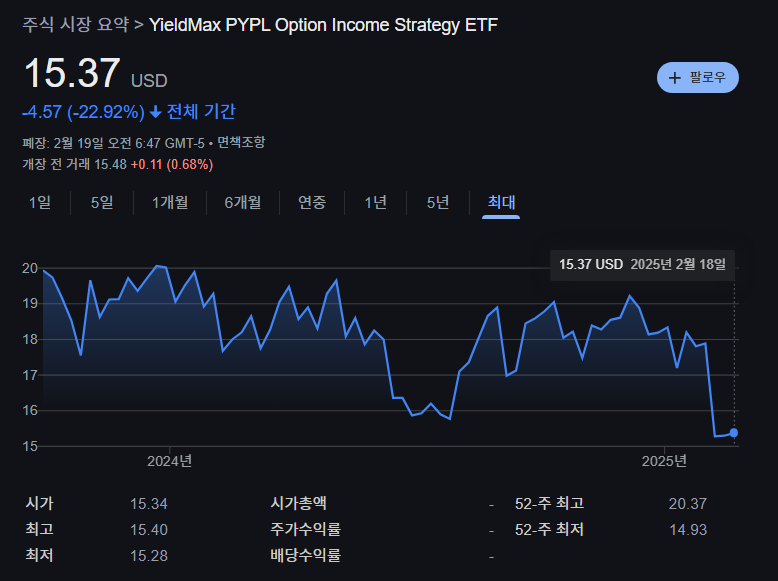Click the 20 y-axis label

tap(30, 268)
